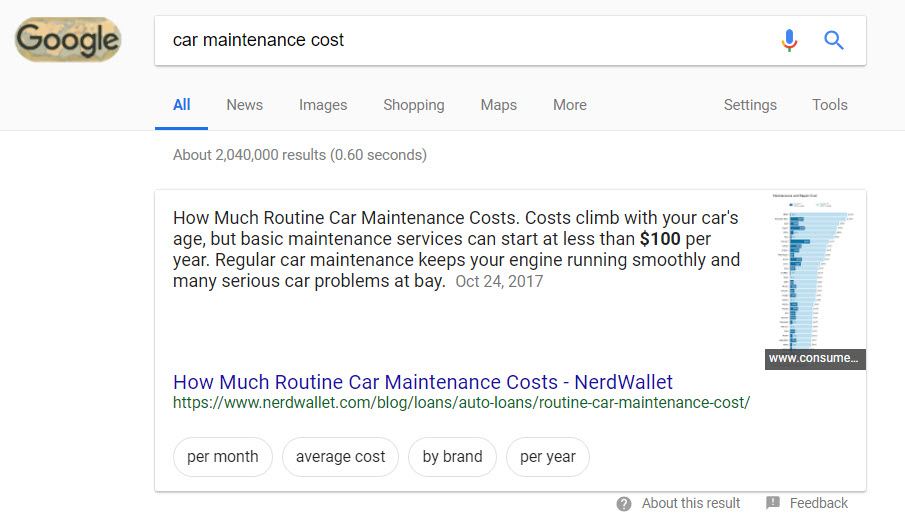Image resolution: width=905 pixels, height=532 pixels.
Task: Open the Images tab
Action: (323, 105)
